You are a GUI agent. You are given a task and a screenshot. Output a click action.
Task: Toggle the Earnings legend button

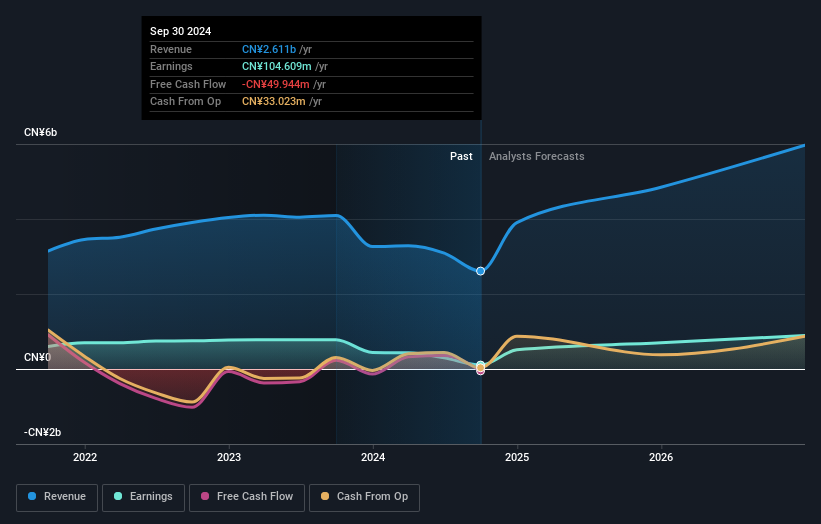pos(143,497)
